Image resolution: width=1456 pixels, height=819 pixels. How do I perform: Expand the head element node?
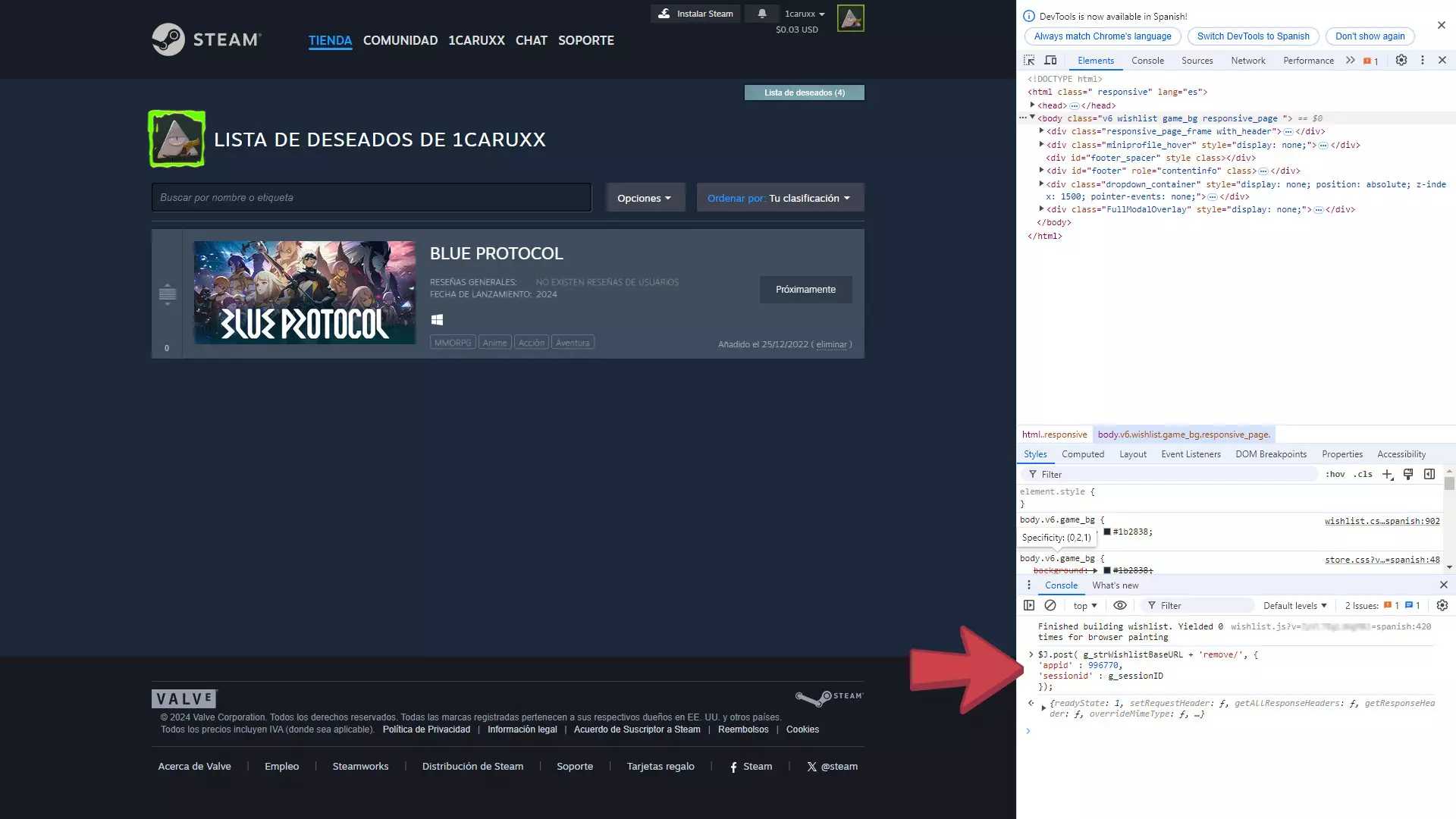click(x=1033, y=105)
